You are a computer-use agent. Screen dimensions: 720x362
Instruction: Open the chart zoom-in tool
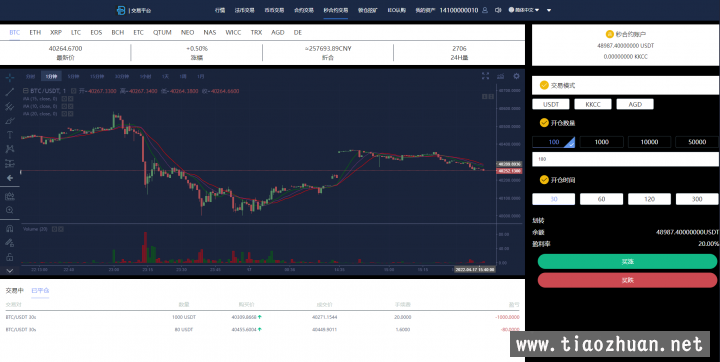tap(10, 210)
